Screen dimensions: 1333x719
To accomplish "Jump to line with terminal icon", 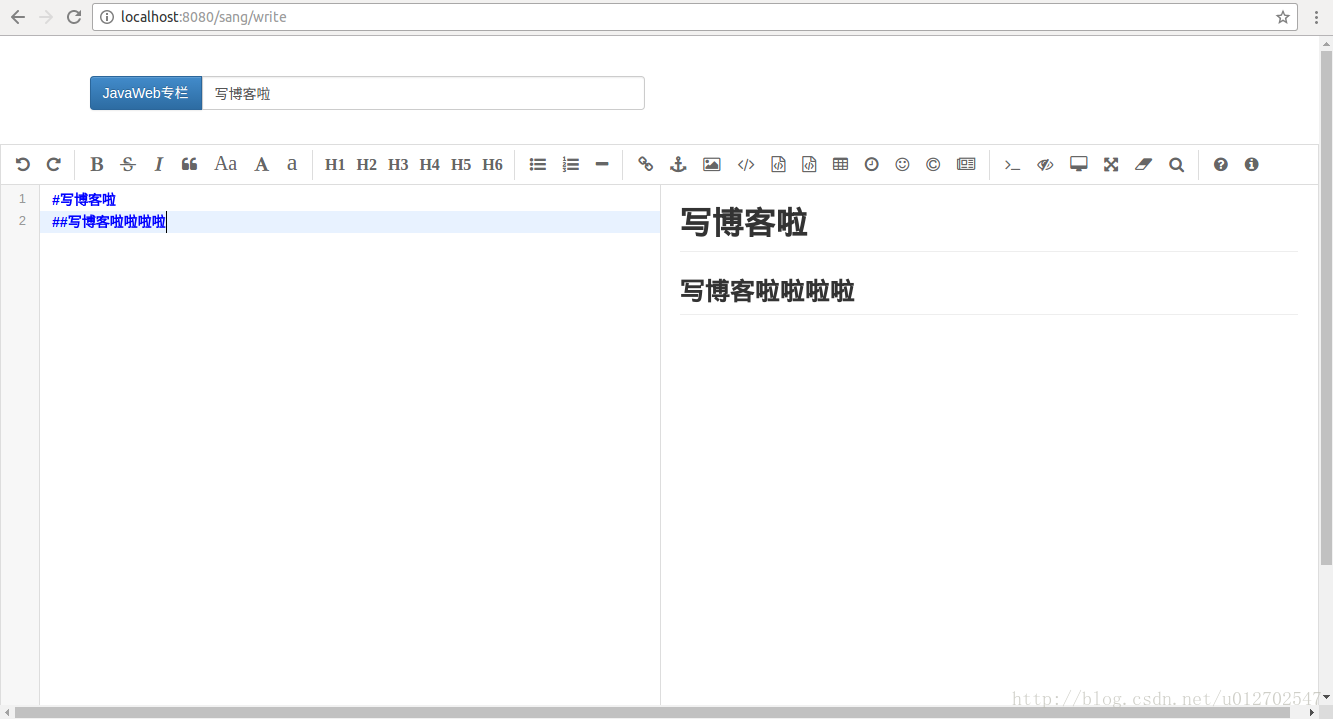I will click(x=1012, y=164).
